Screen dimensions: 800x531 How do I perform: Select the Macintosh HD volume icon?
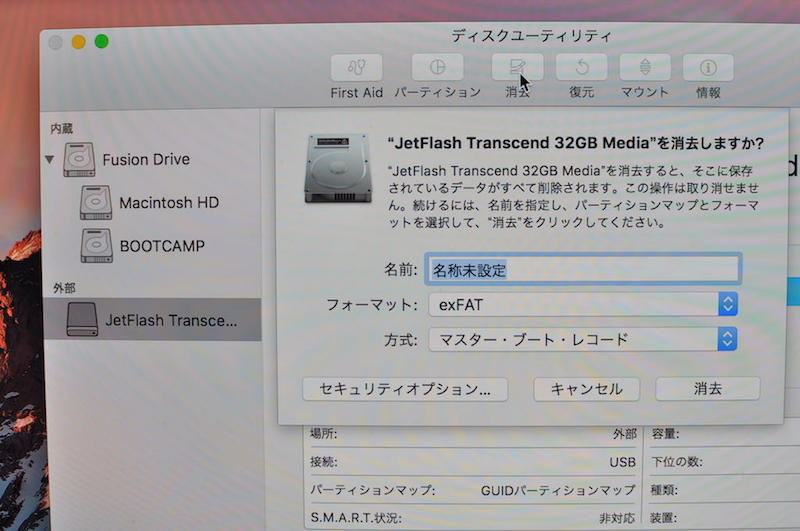click(x=95, y=203)
